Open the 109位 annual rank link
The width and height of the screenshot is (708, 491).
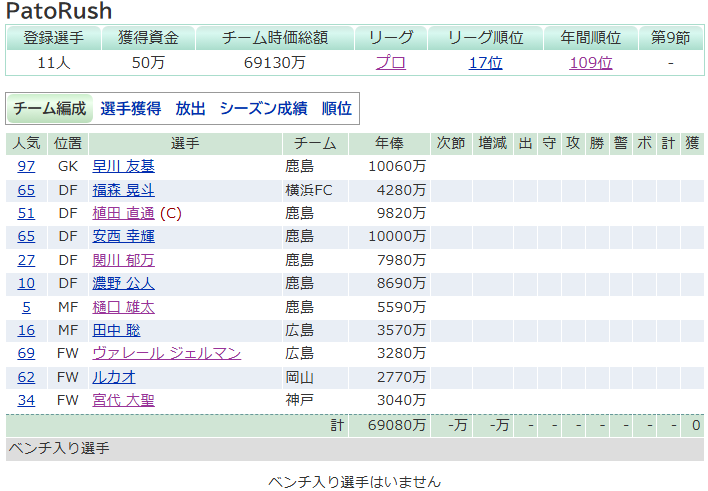[x=591, y=62]
